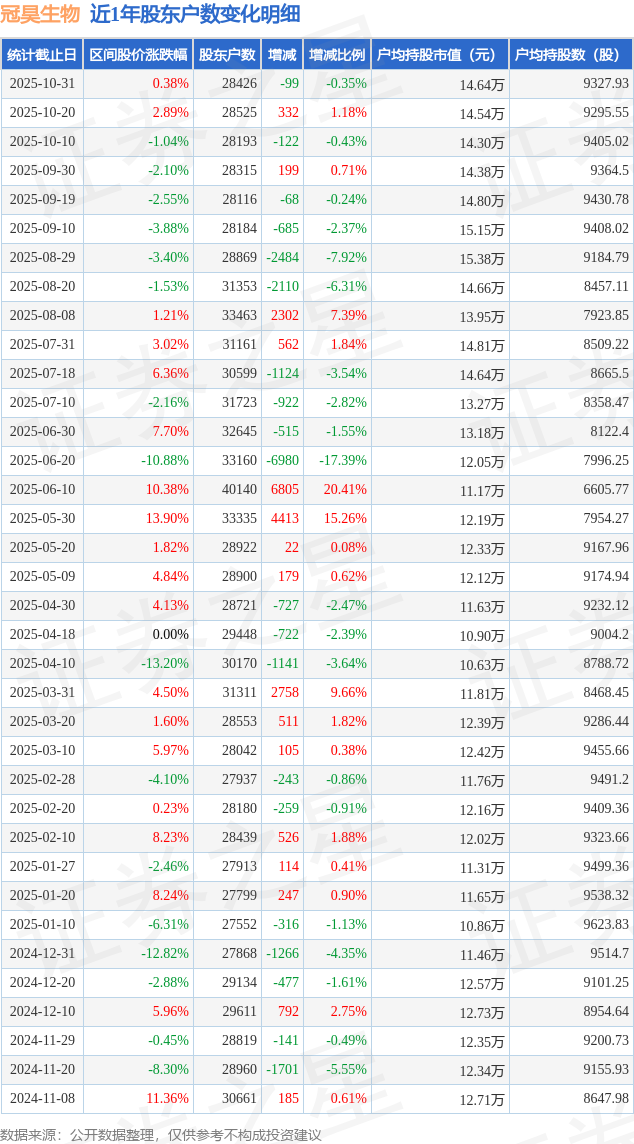Click the 增减比例 column header
This screenshot has height=1144, width=634.
pyautogui.click(x=337, y=55)
